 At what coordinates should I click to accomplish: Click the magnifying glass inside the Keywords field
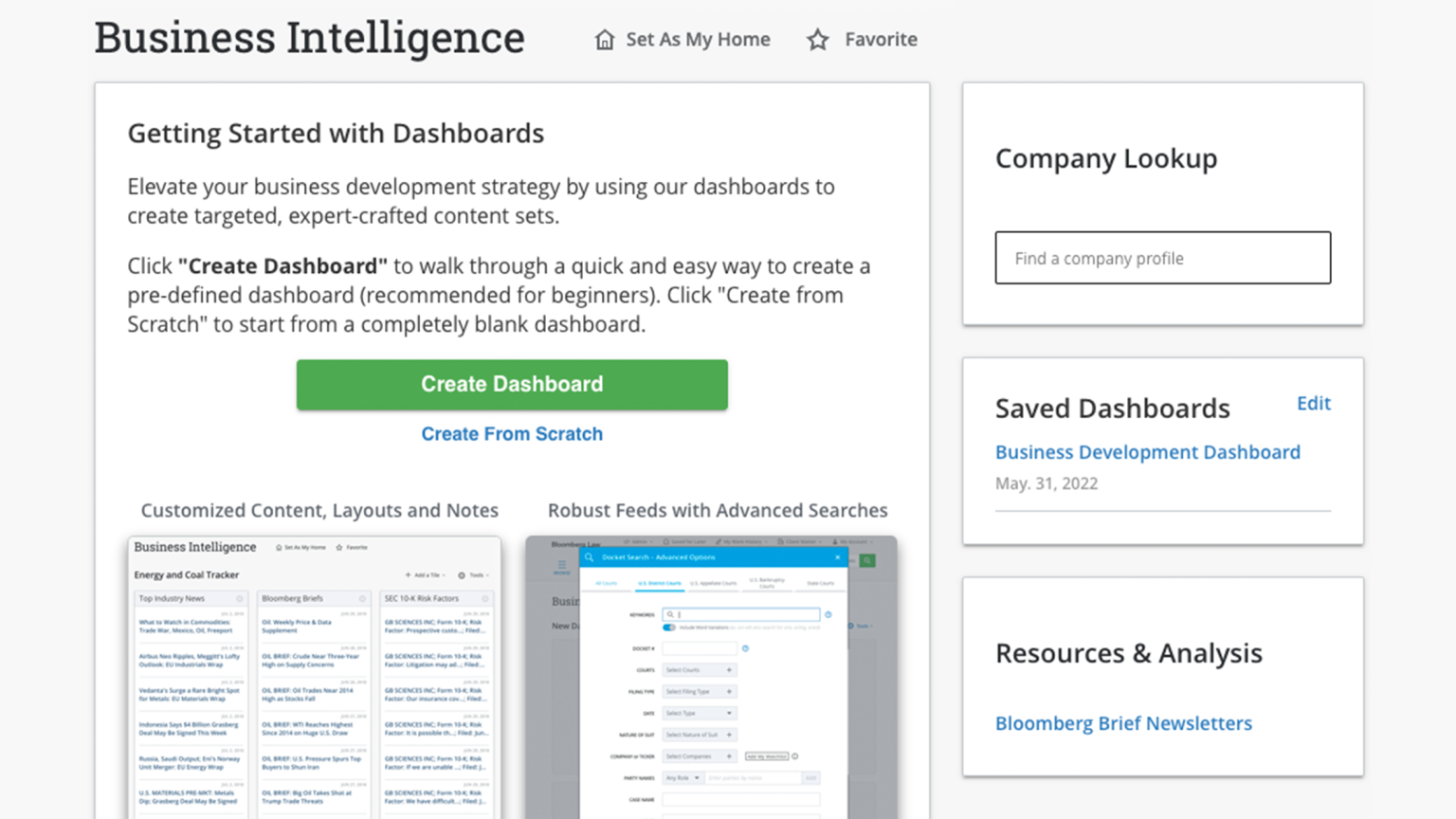[x=670, y=614]
